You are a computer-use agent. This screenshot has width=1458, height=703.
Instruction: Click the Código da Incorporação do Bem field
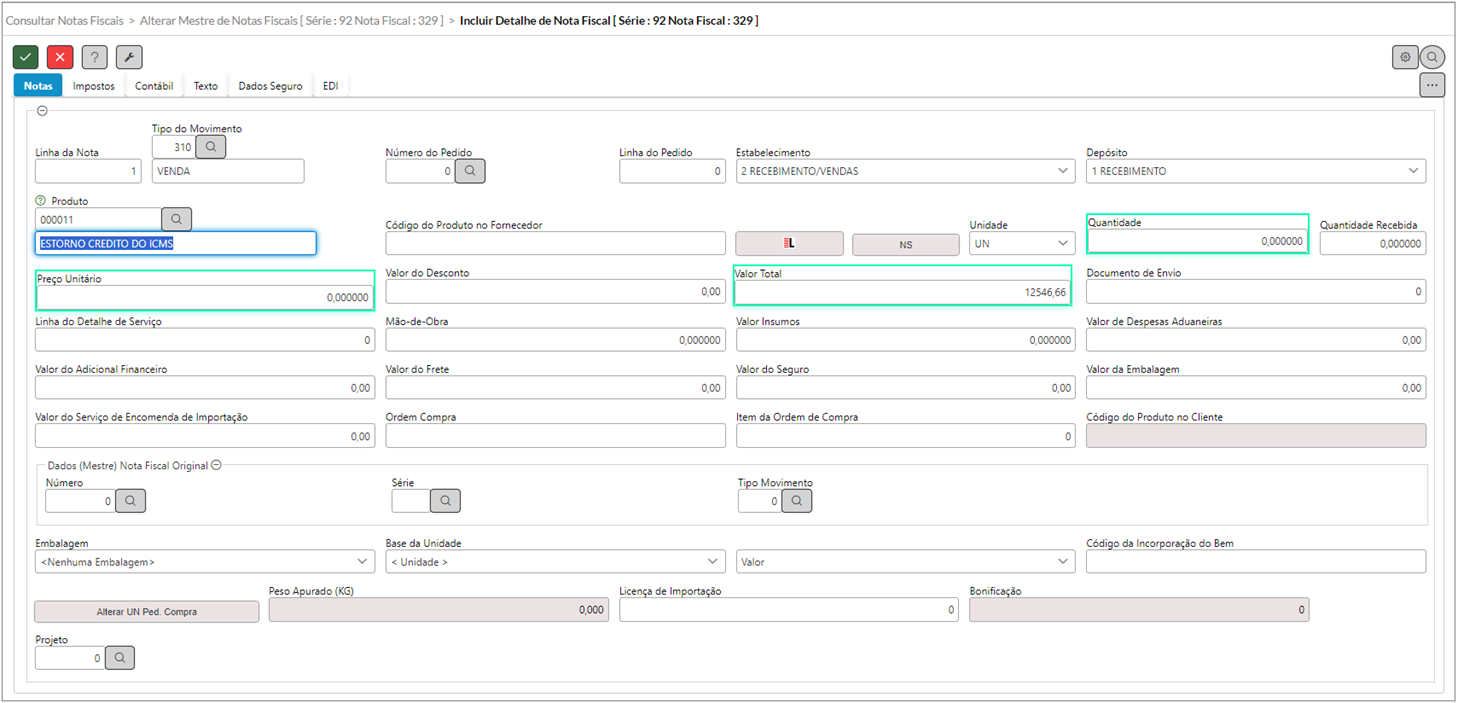(x=1256, y=561)
